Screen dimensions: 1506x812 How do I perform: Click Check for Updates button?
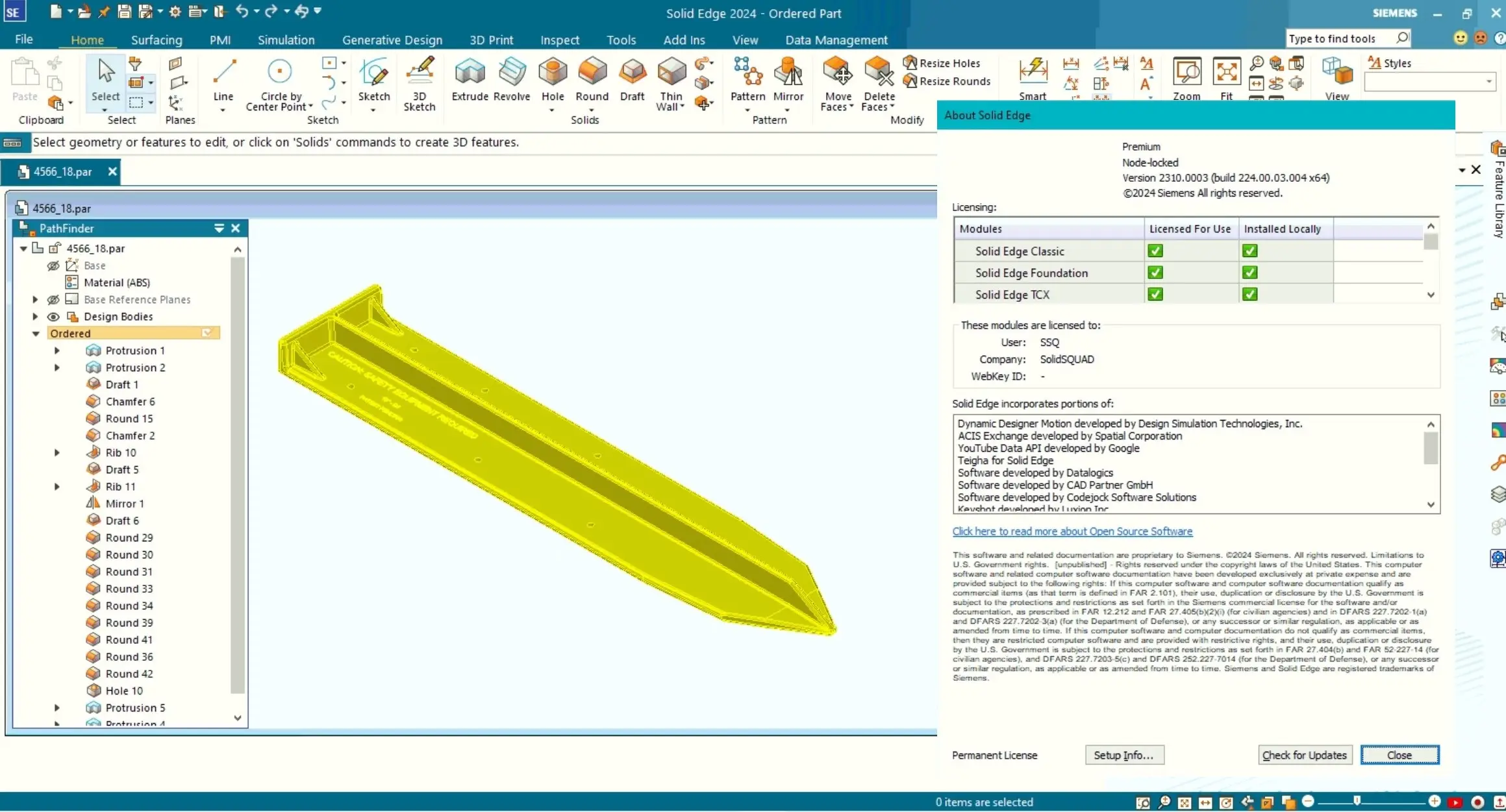click(x=1305, y=755)
